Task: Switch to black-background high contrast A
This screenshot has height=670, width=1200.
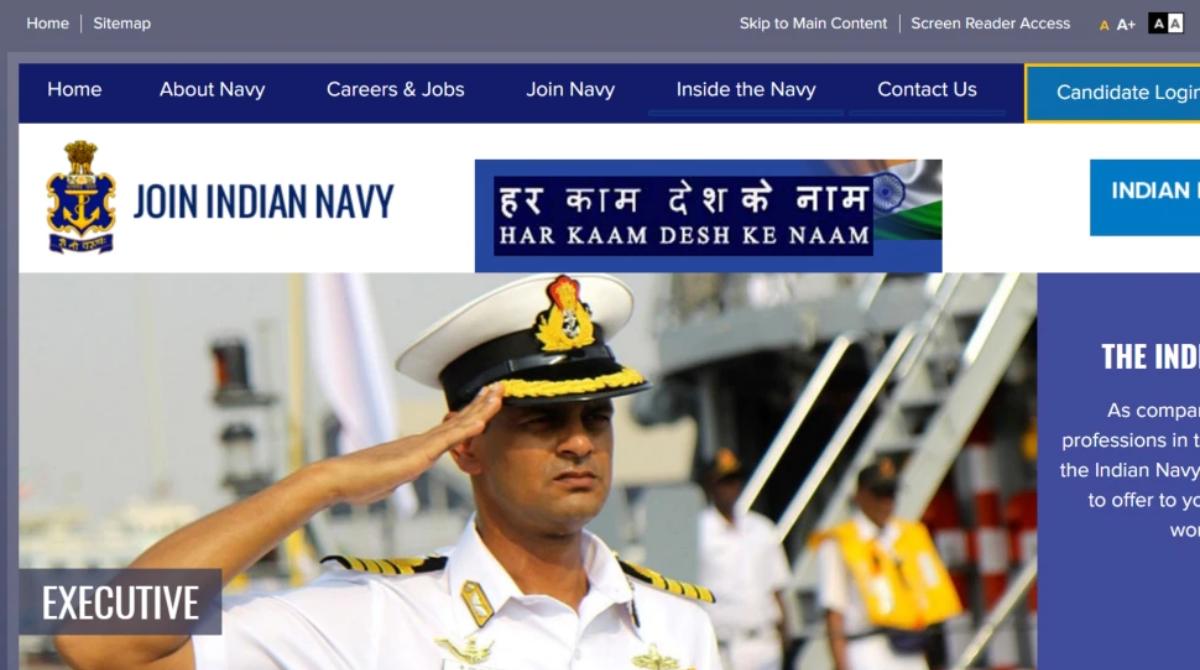Action: (x=1158, y=23)
